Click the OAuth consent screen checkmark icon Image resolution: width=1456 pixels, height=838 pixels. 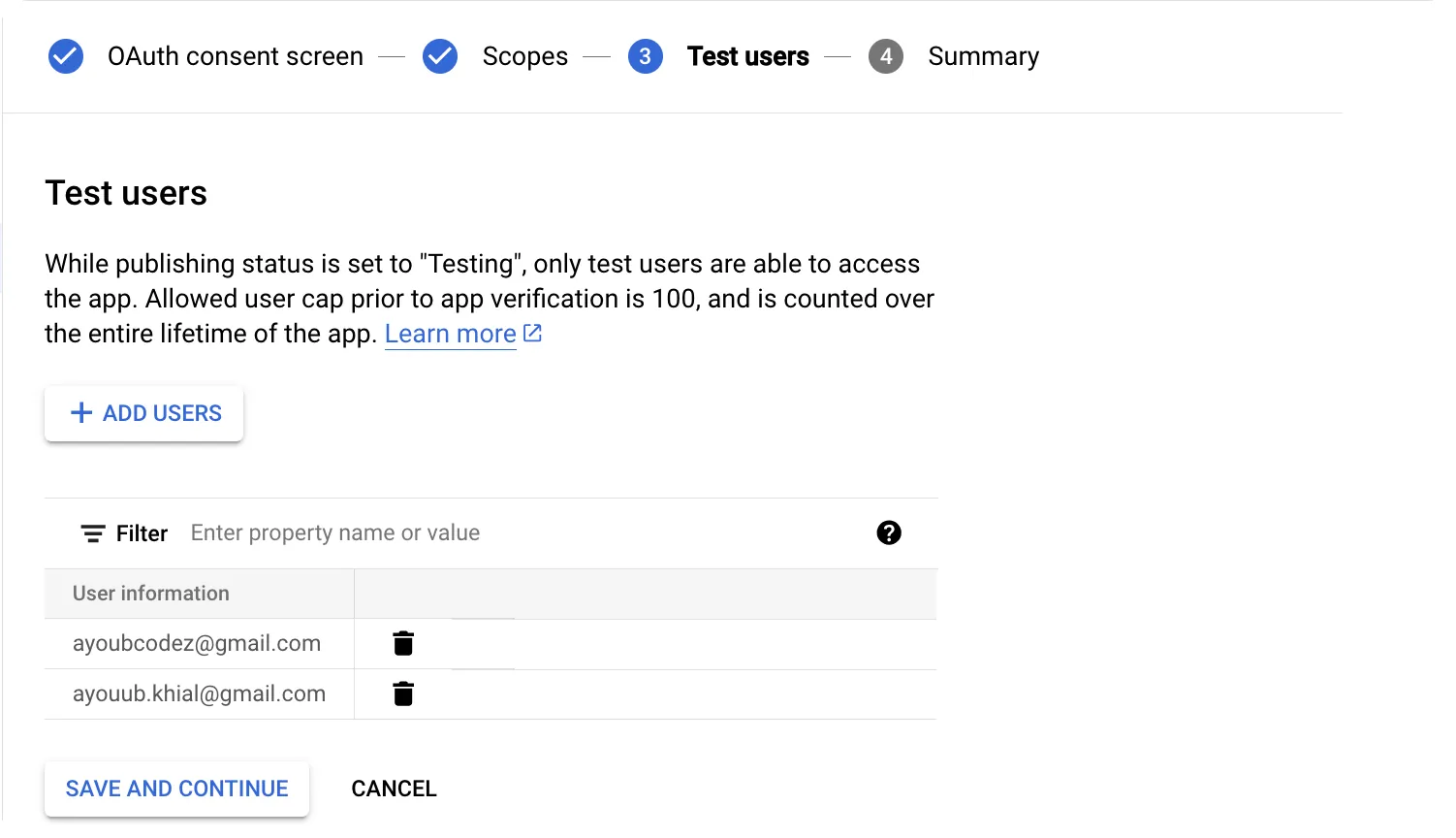pyautogui.click(x=66, y=56)
